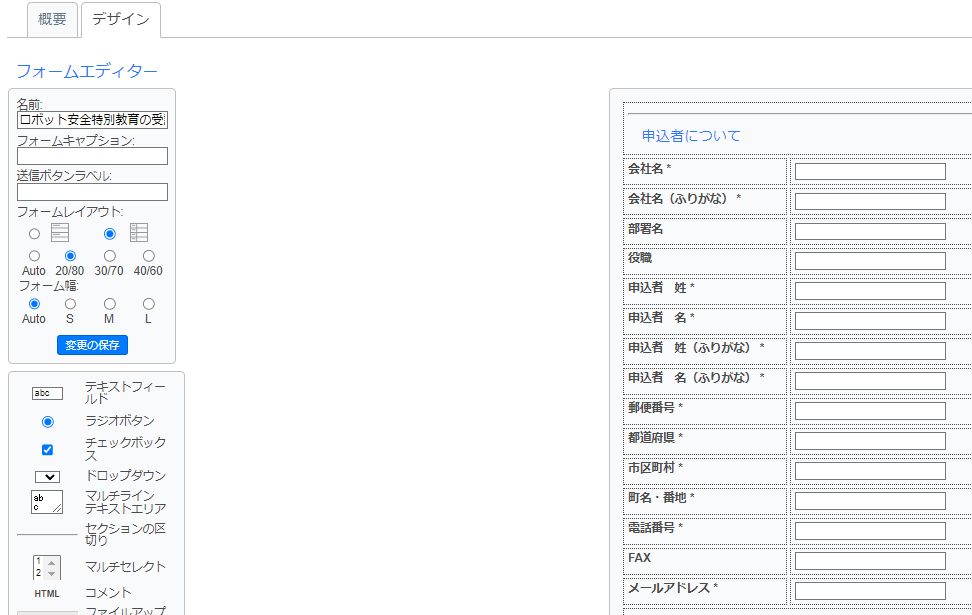Choose 30/70 column ratio radio button
The width and height of the screenshot is (972, 615).
coord(110,255)
